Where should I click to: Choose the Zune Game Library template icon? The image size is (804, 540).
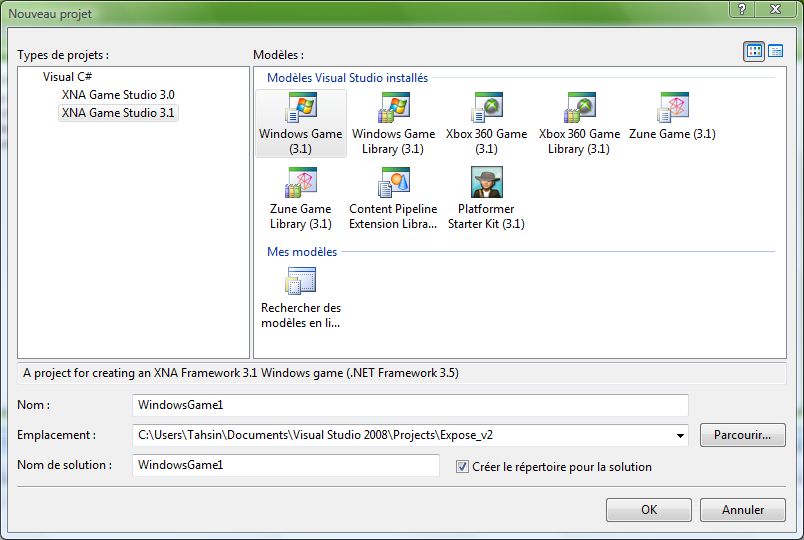point(300,183)
